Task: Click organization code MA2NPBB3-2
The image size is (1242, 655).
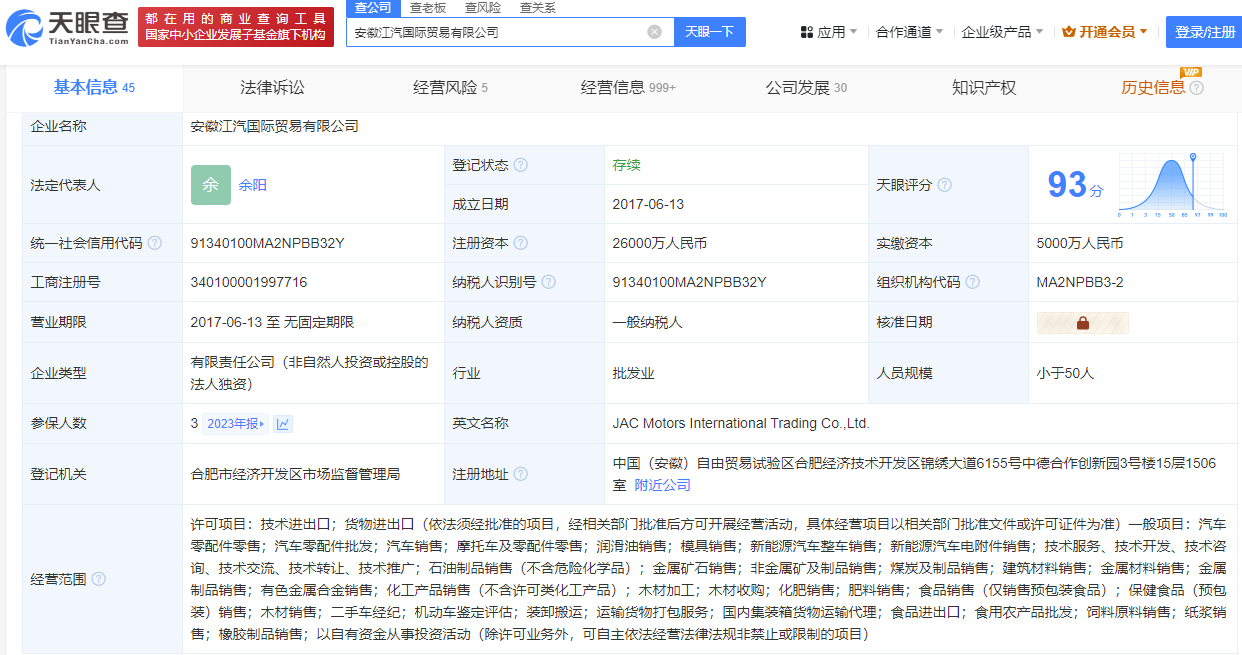Action: click(1080, 282)
